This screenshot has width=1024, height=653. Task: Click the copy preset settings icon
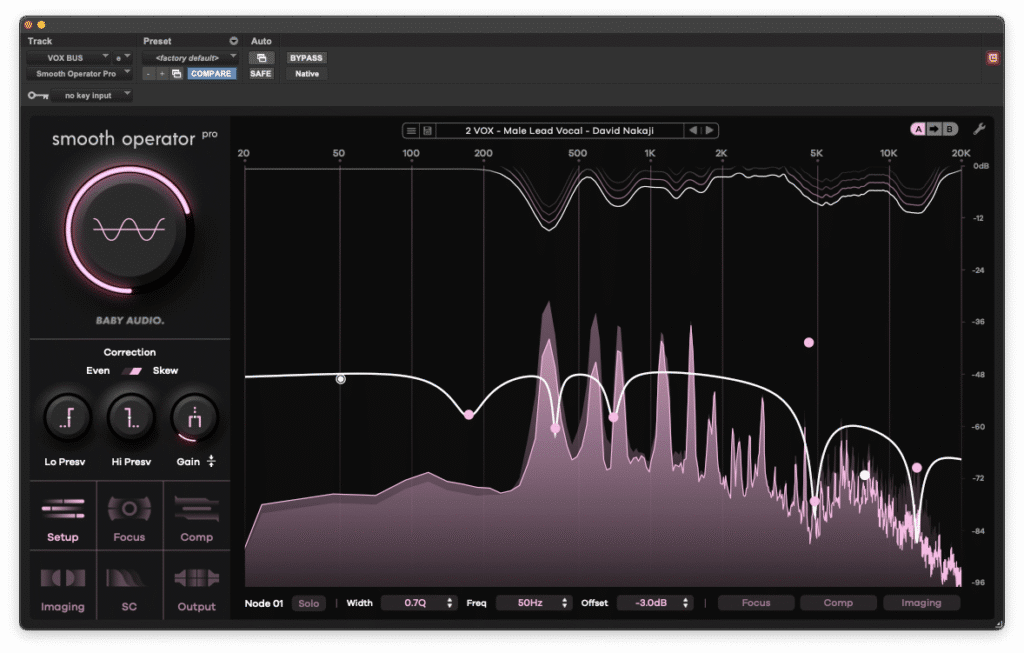click(x=176, y=74)
